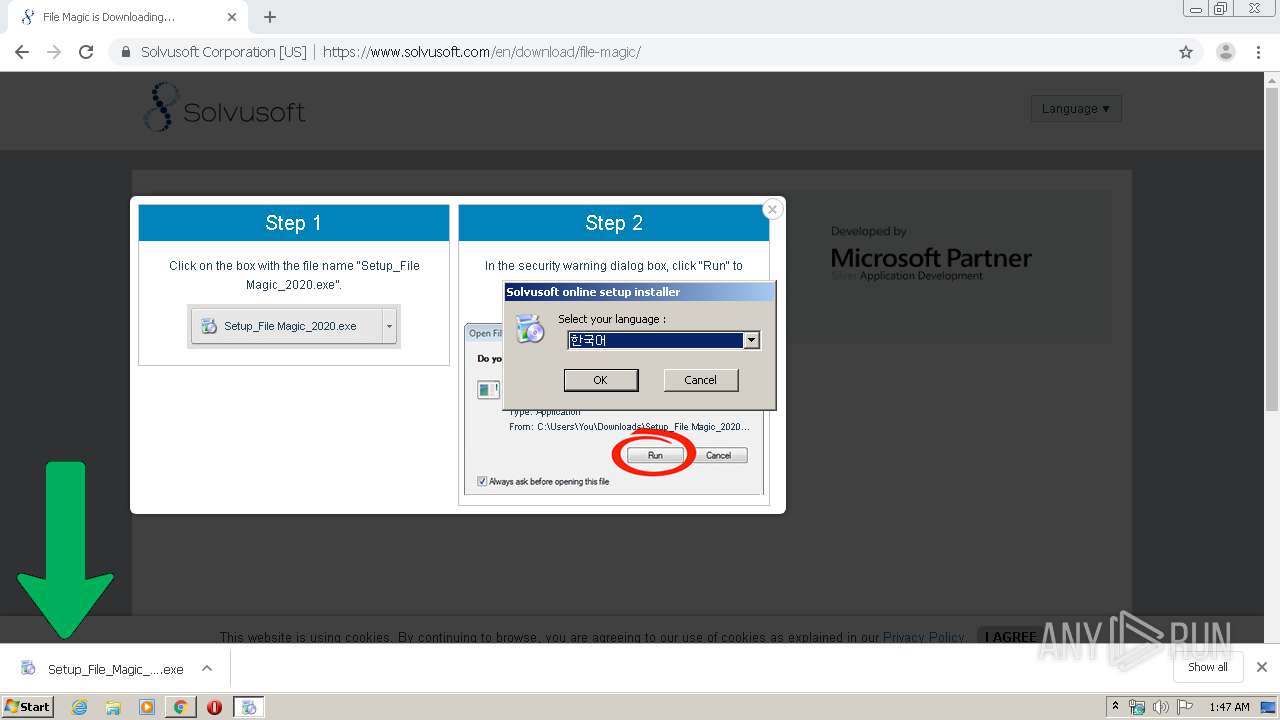Open volume control in tray
This screenshot has height=720, width=1280.
tap(1161, 707)
